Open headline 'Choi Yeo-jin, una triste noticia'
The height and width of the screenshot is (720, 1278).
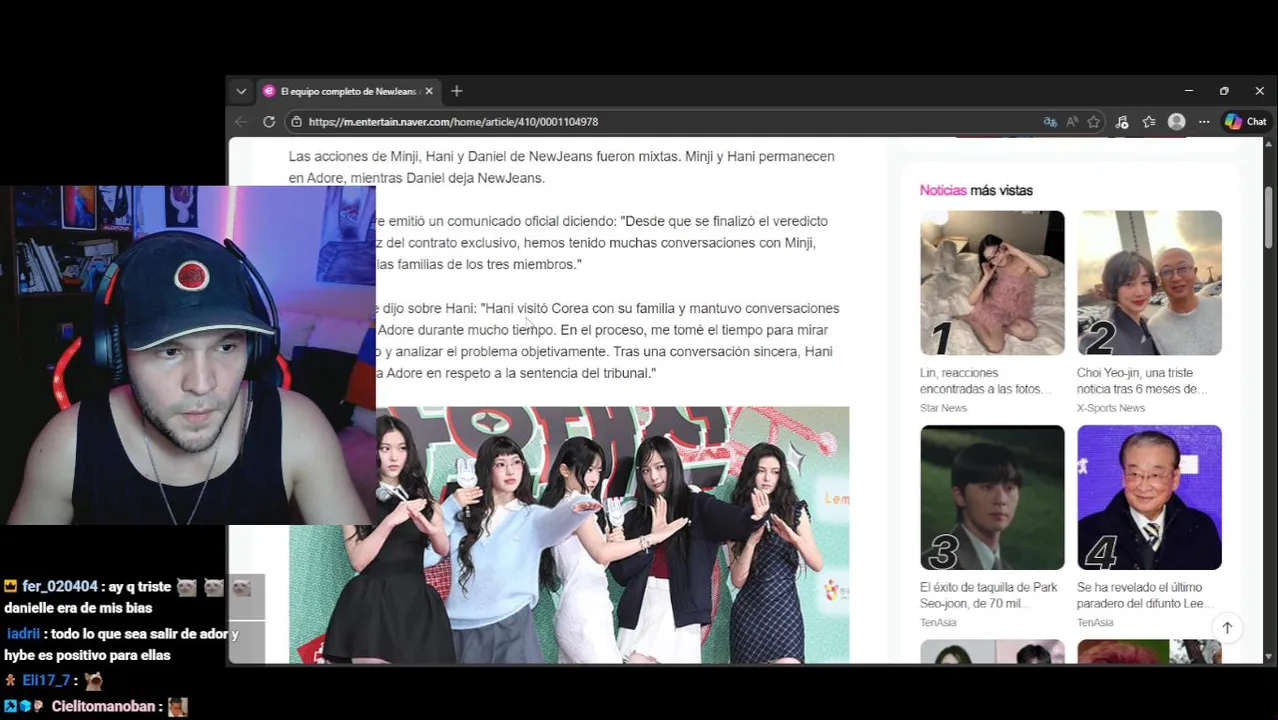[1142, 381]
